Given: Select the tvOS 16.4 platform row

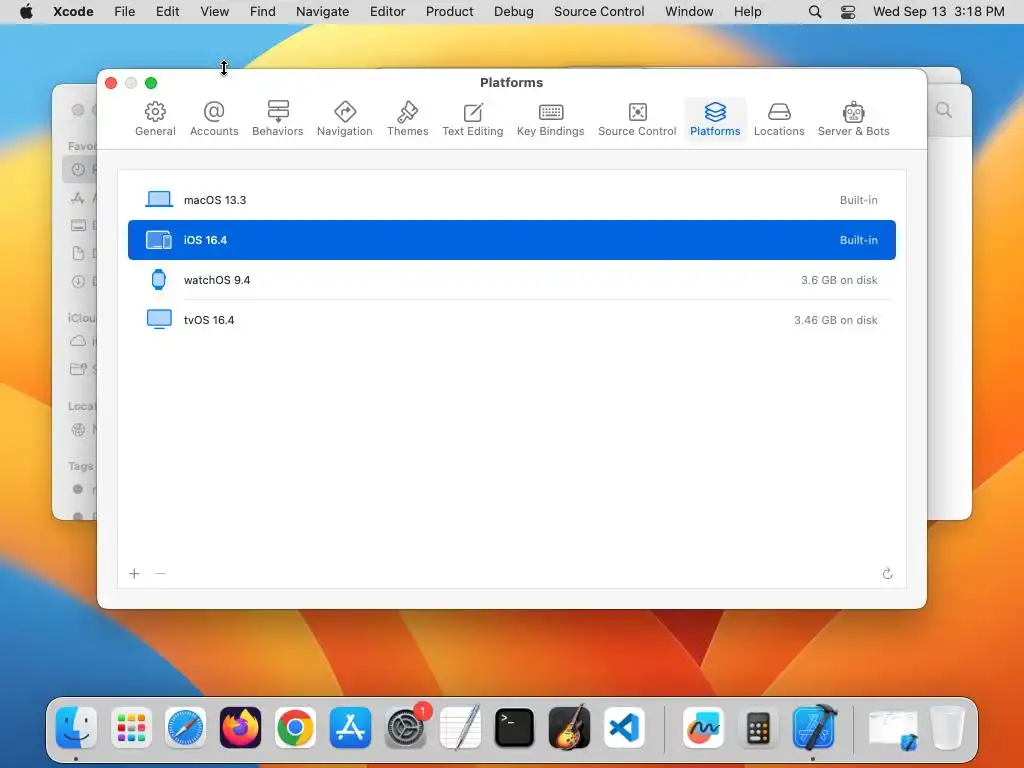Looking at the screenshot, I should tap(512, 320).
